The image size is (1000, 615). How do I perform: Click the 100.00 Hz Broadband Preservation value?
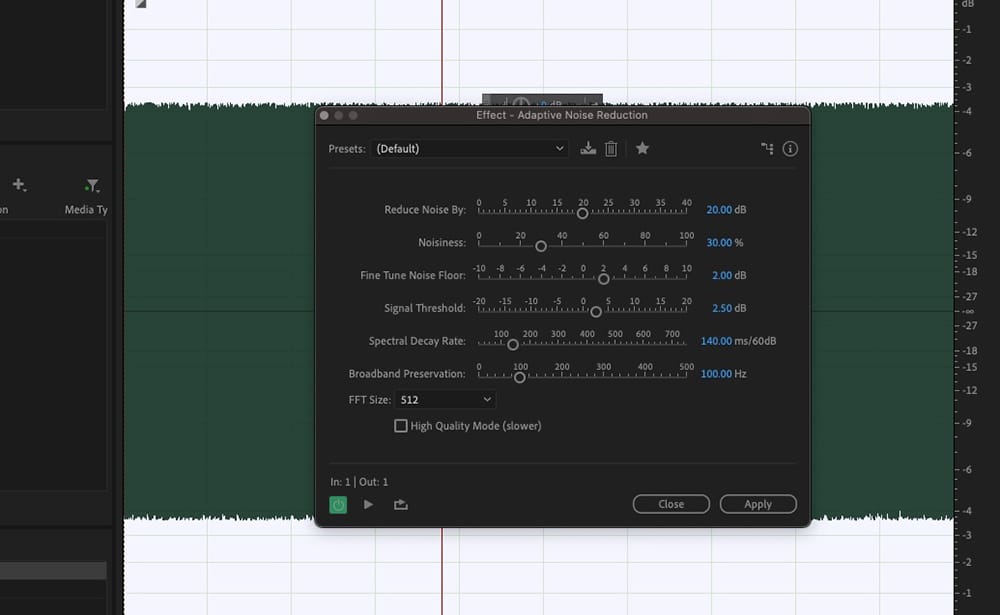[x=716, y=374]
